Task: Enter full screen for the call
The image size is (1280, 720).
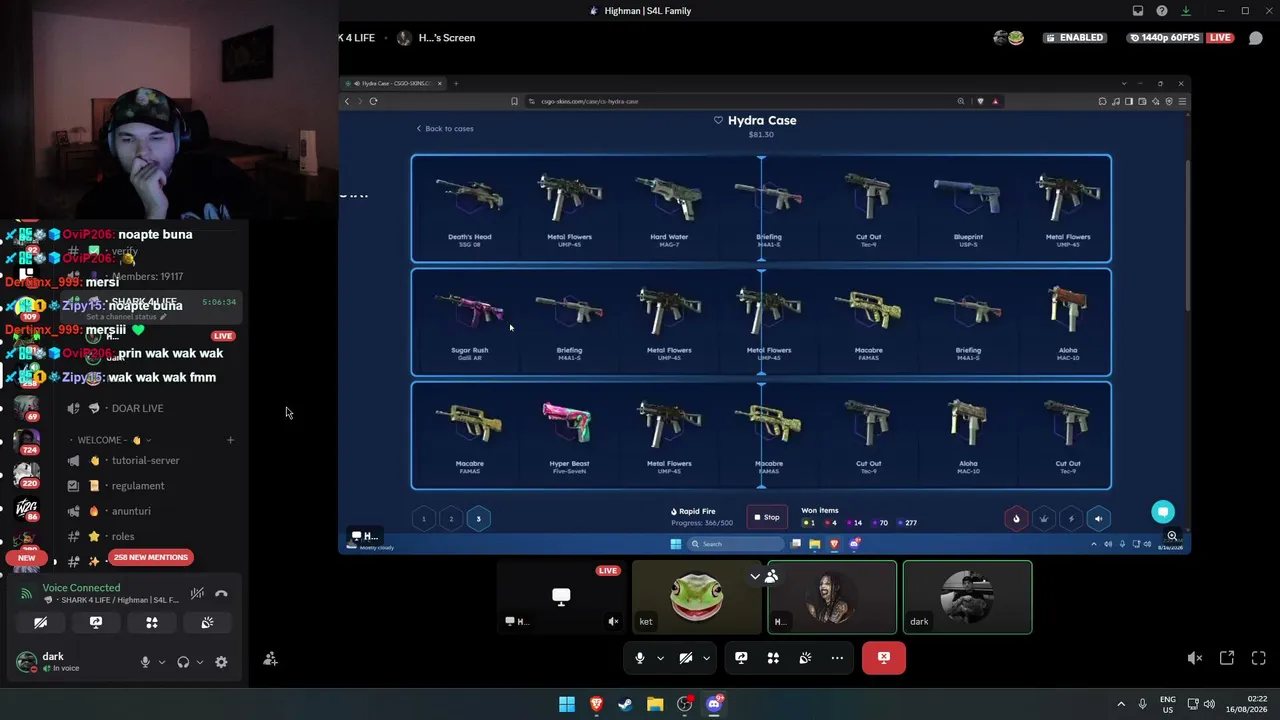Action: click(x=1259, y=658)
